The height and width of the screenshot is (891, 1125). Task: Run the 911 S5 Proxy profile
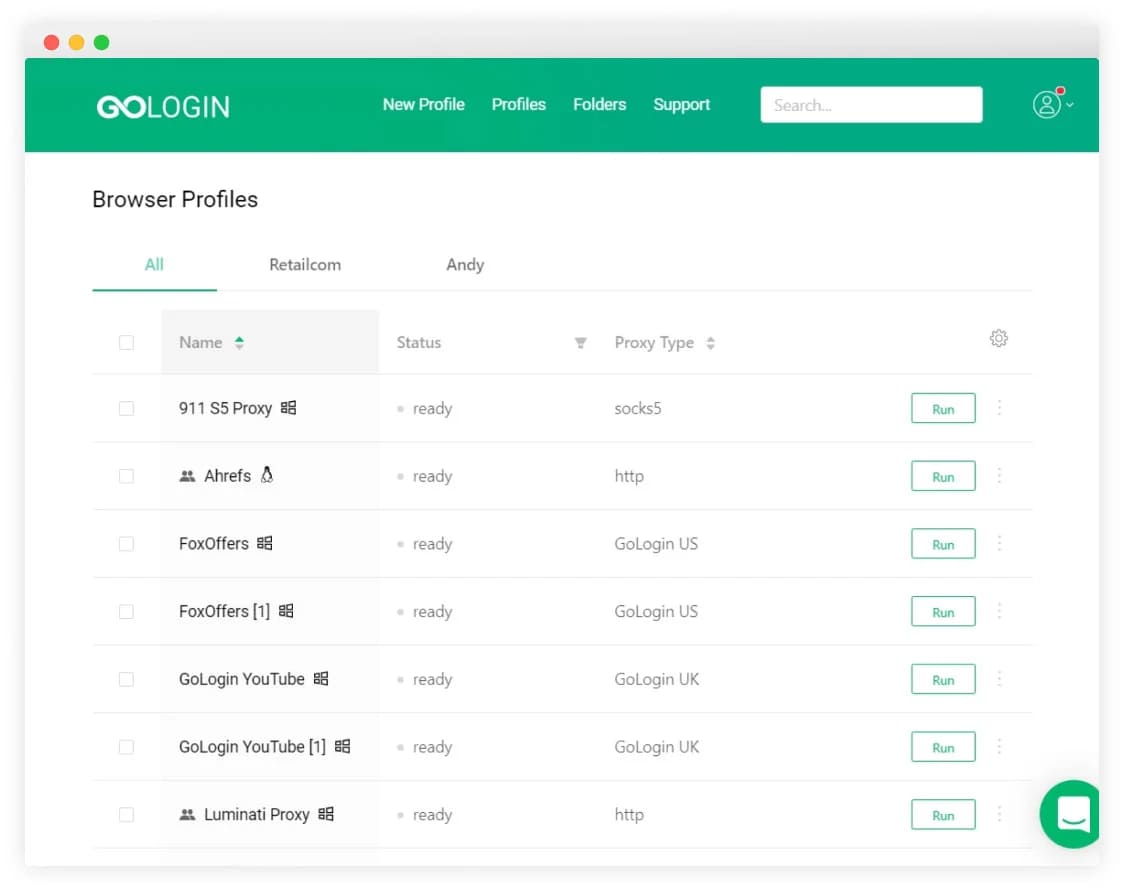(x=943, y=408)
